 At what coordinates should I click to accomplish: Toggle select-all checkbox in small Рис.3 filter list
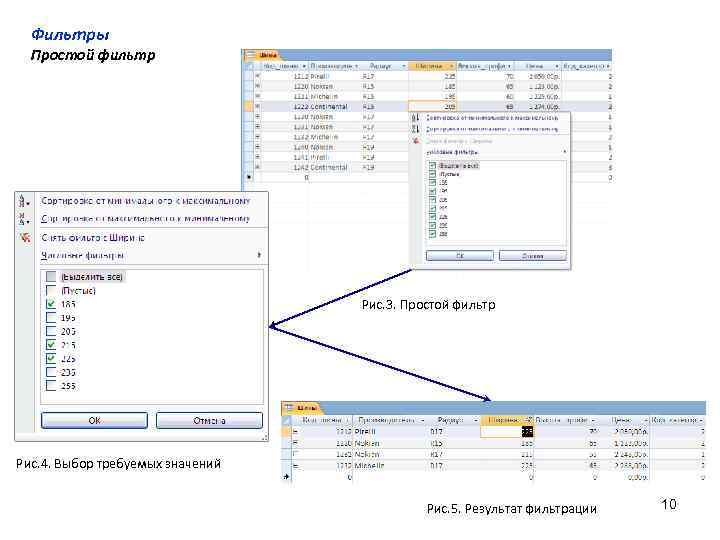(432, 166)
